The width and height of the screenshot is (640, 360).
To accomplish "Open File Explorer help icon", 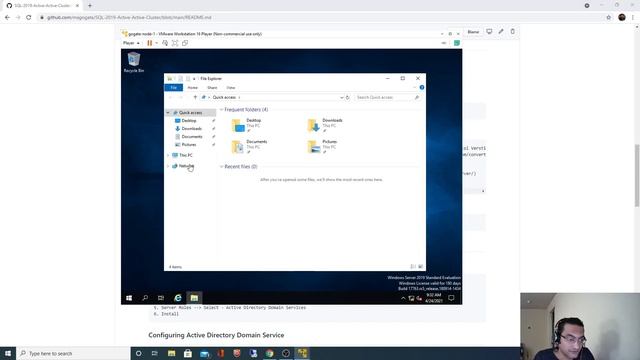I will pos(422,87).
